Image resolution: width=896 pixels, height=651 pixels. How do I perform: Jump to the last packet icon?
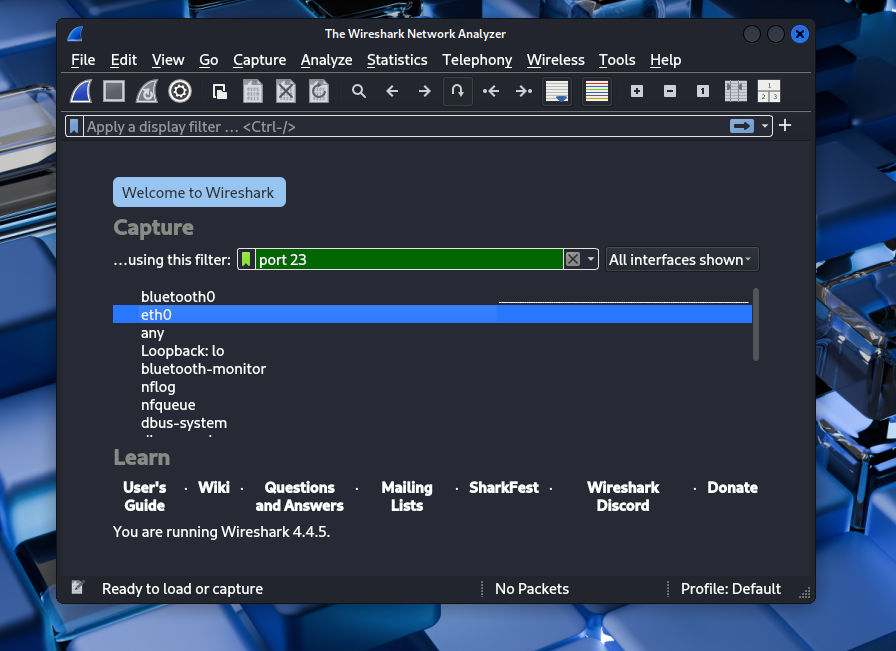[x=524, y=91]
